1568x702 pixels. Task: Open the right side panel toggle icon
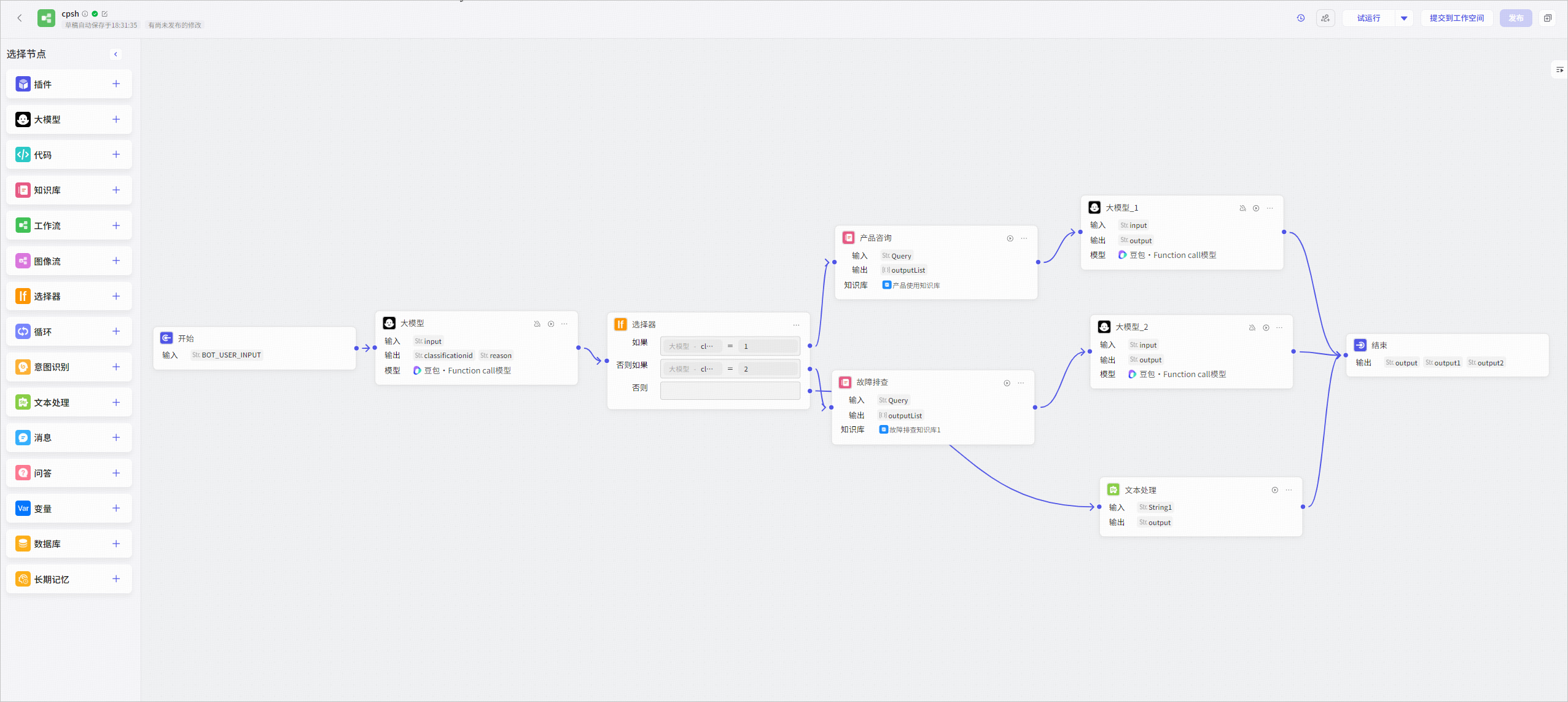click(x=1559, y=70)
